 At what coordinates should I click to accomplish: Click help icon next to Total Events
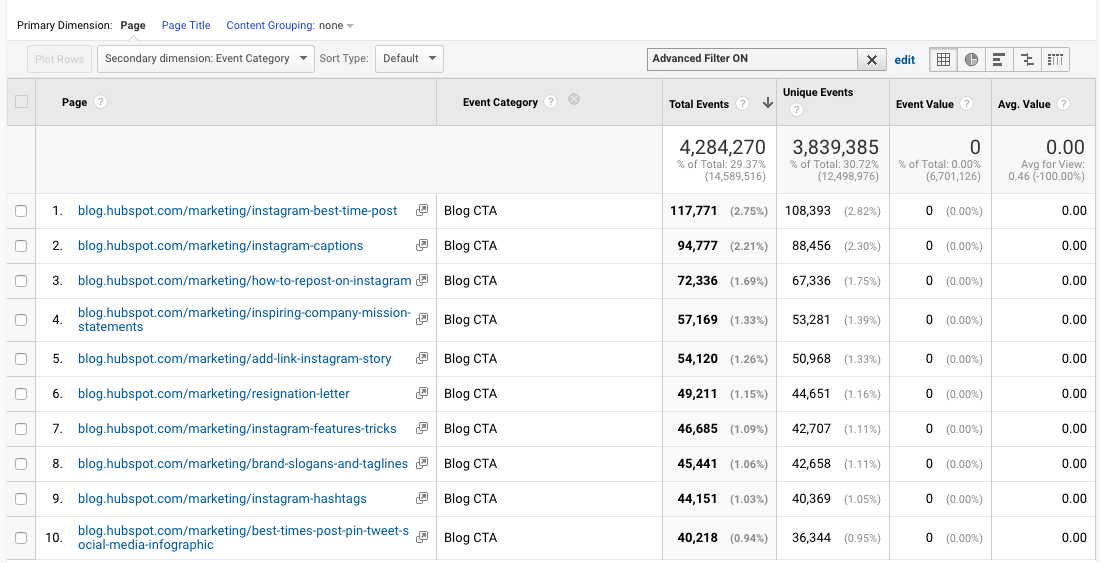tap(741, 104)
